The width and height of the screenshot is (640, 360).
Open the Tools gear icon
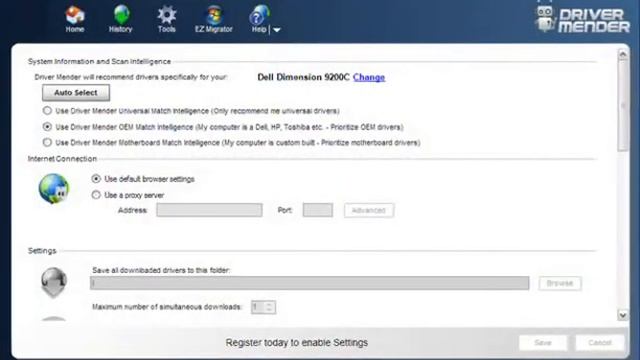coord(167,19)
